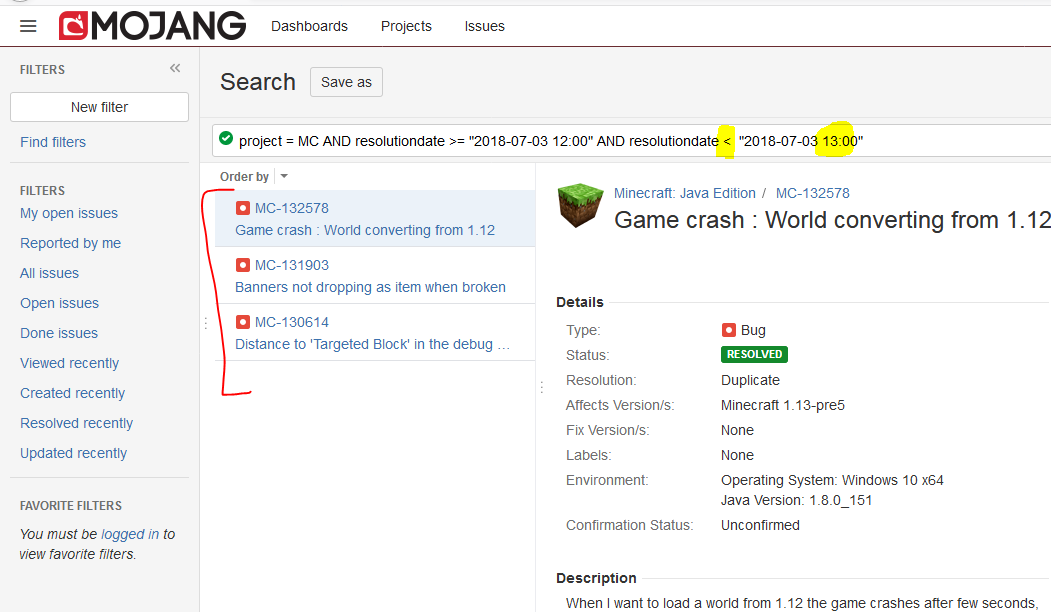Screen dimensions: 1051x612
Task: Select 'Banners not dropping as item when broken' result
Action: pyautogui.click(x=370, y=288)
